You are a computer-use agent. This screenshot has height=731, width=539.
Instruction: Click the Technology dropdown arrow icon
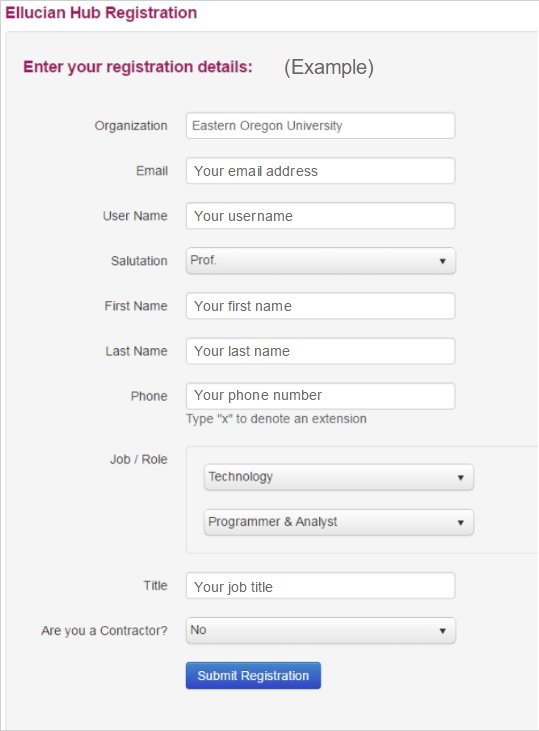click(x=461, y=477)
